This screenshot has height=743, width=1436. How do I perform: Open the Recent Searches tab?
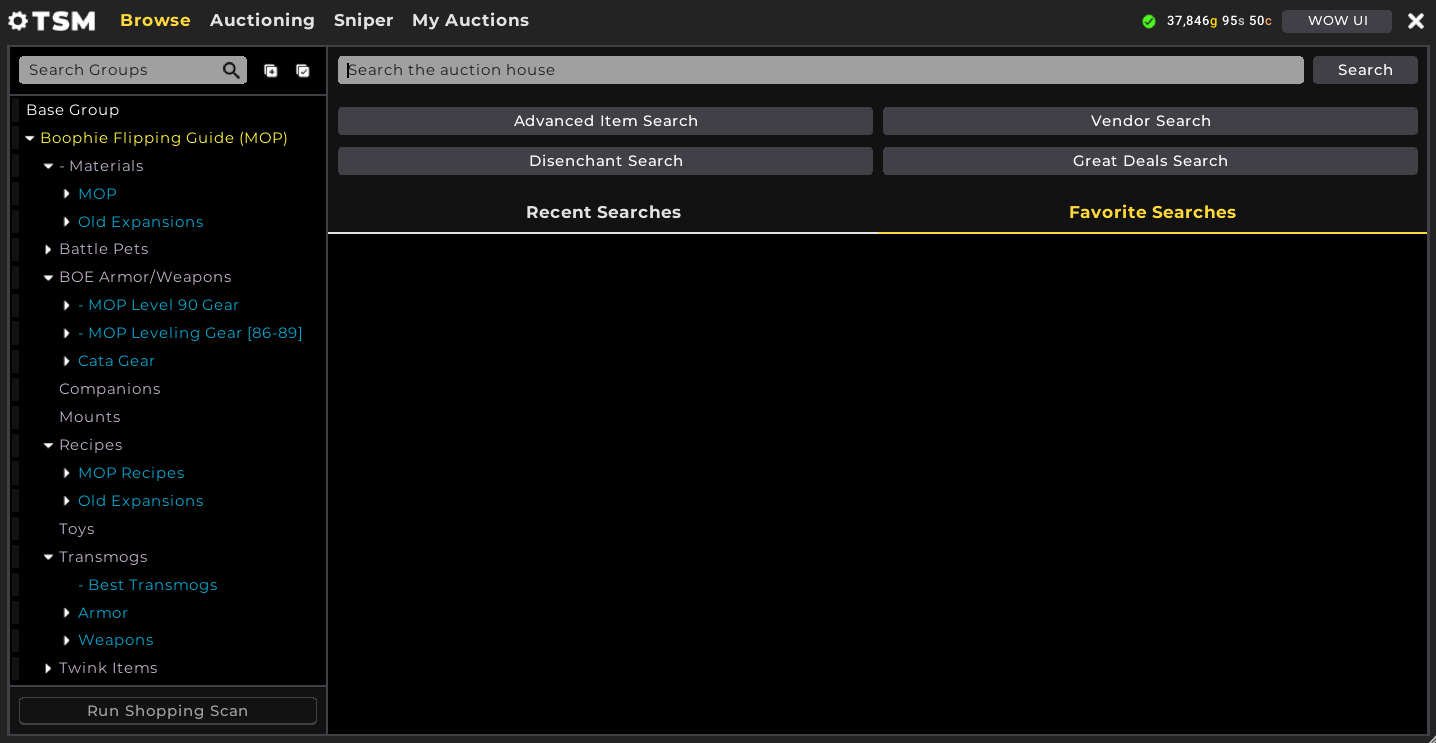(x=603, y=212)
